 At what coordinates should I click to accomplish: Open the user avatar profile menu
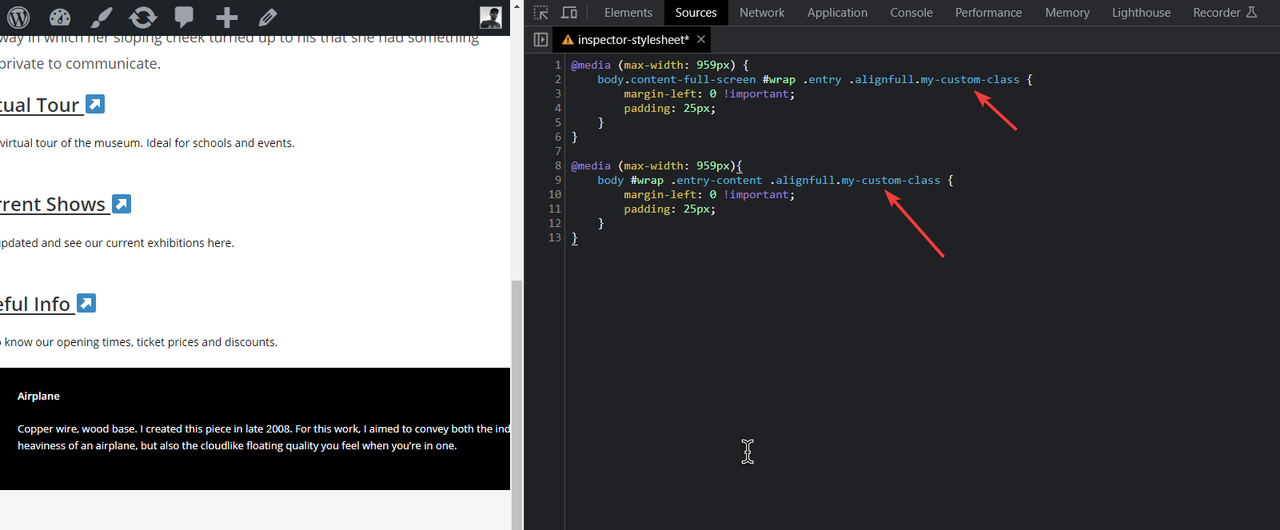coord(490,17)
